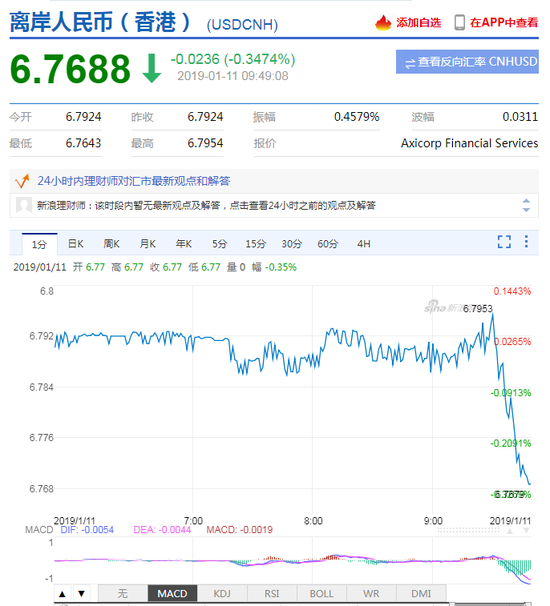Click the orange trend arrow icon

point(22,181)
